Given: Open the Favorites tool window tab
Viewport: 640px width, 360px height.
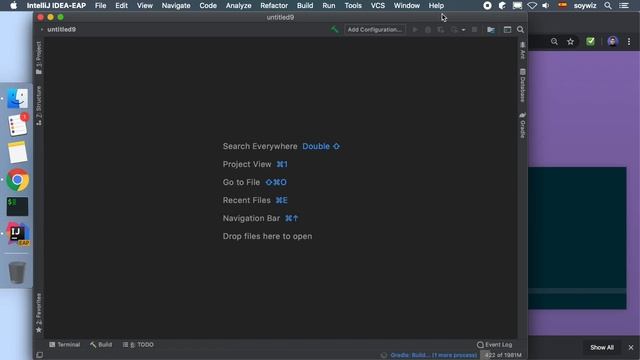Looking at the screenshot, I should (x=39, y=313).
